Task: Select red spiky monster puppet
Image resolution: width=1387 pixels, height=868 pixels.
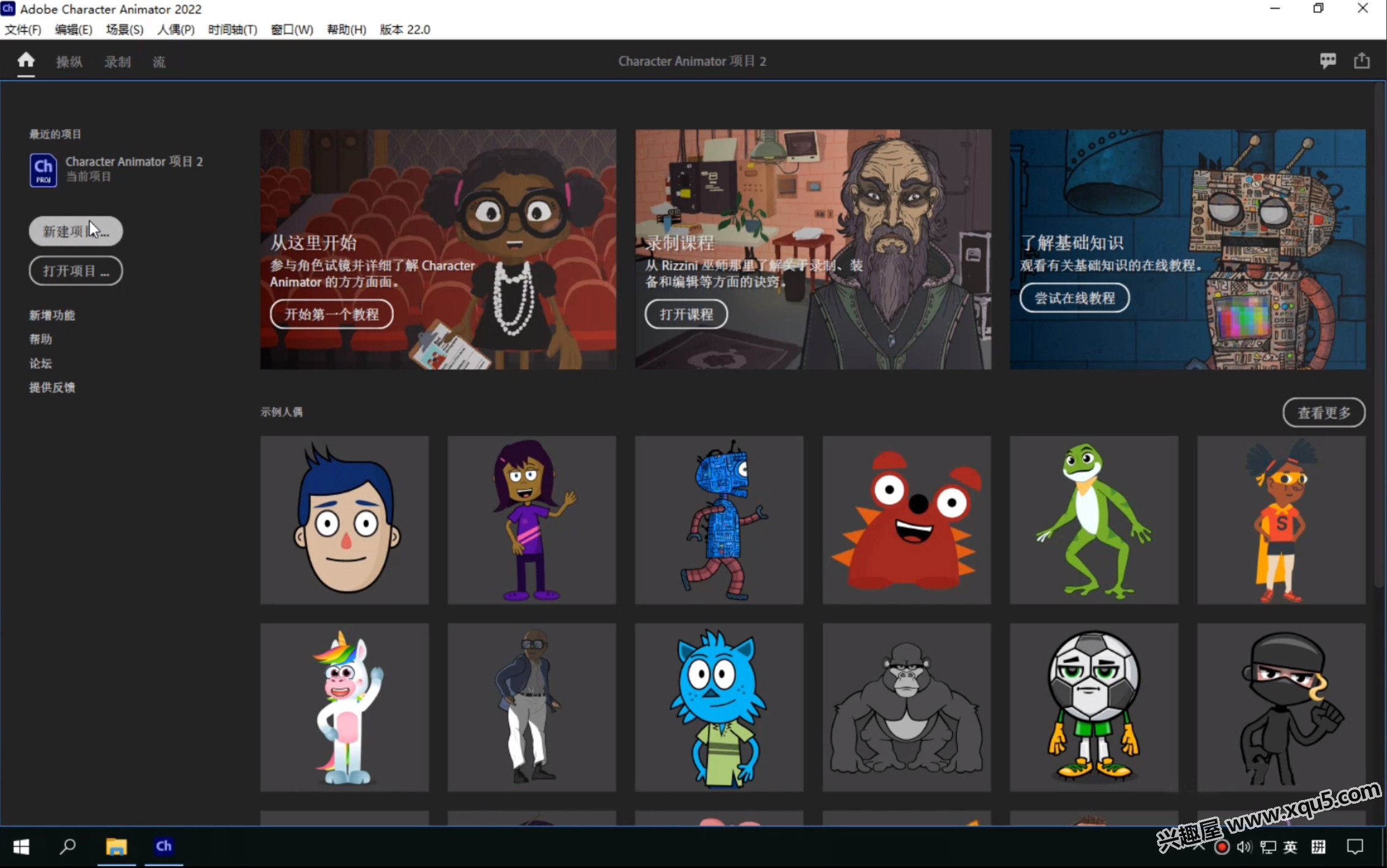Action: 907,520
